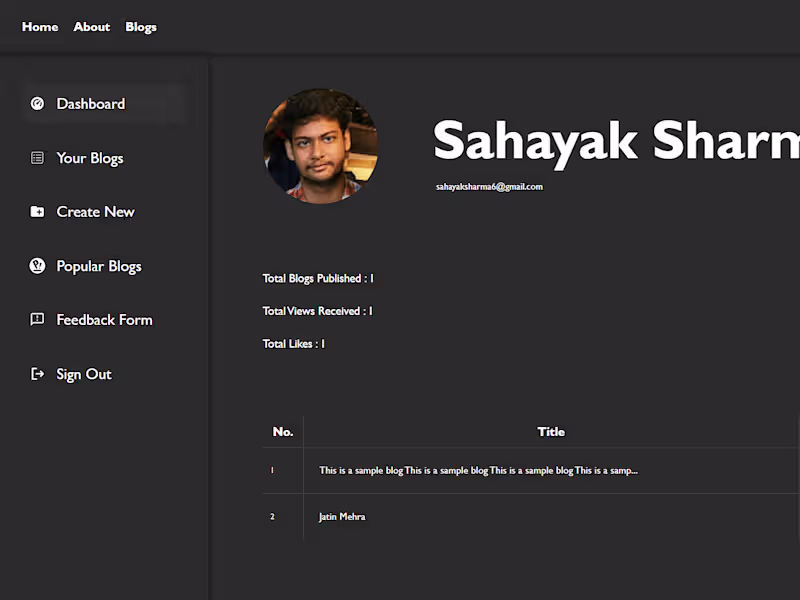Click the Create New folder-plus icon
The image size is (800, 600).
point(37,211)
